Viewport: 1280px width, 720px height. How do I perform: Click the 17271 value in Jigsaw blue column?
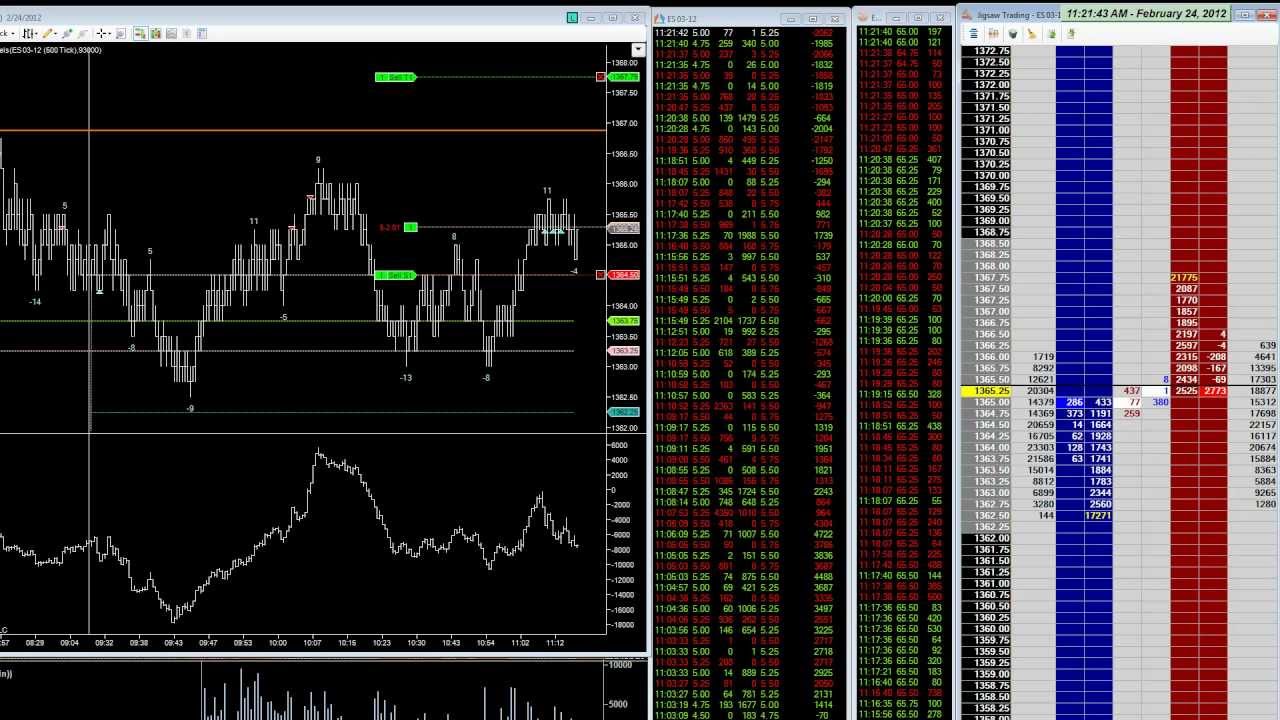[1098, 515]
